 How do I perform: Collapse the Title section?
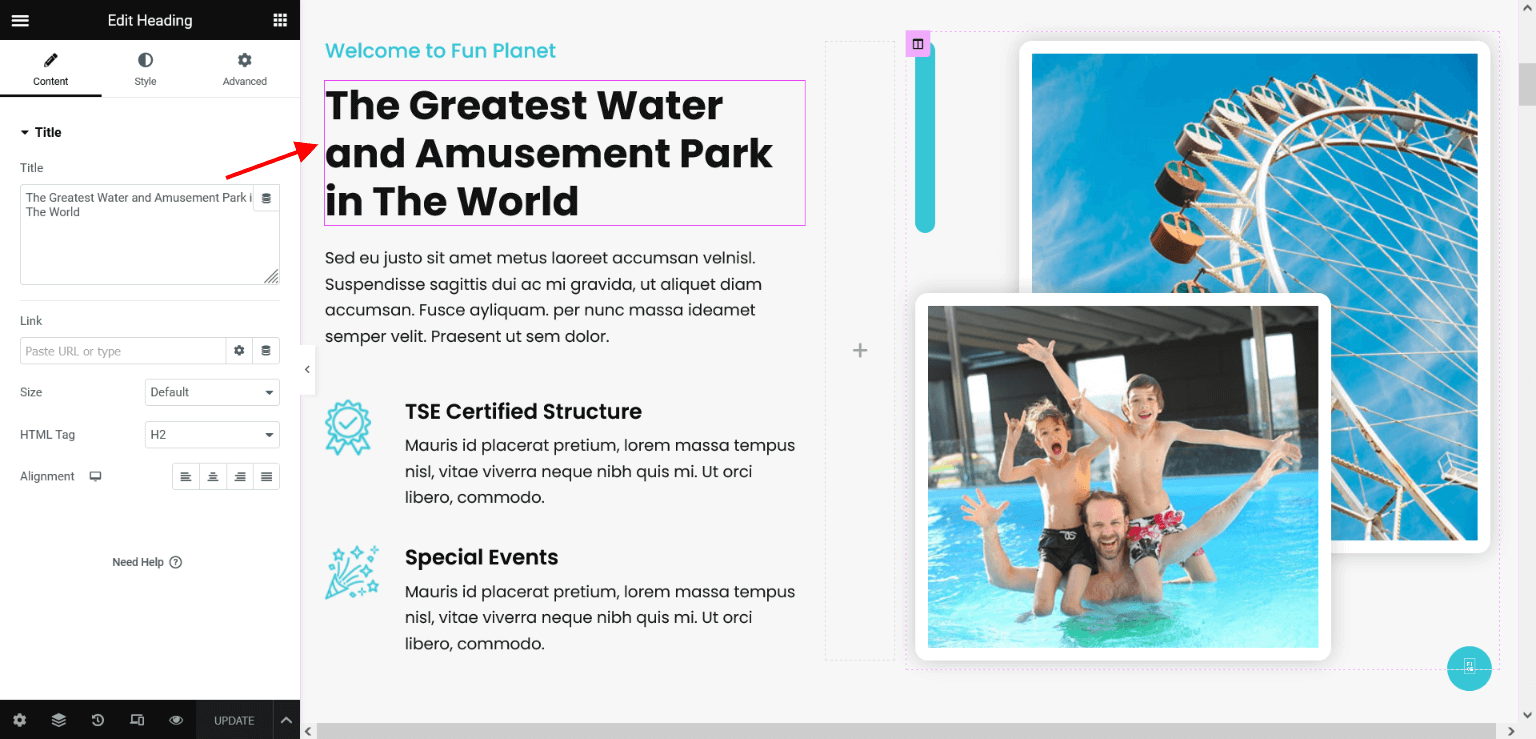pos(41,132)
